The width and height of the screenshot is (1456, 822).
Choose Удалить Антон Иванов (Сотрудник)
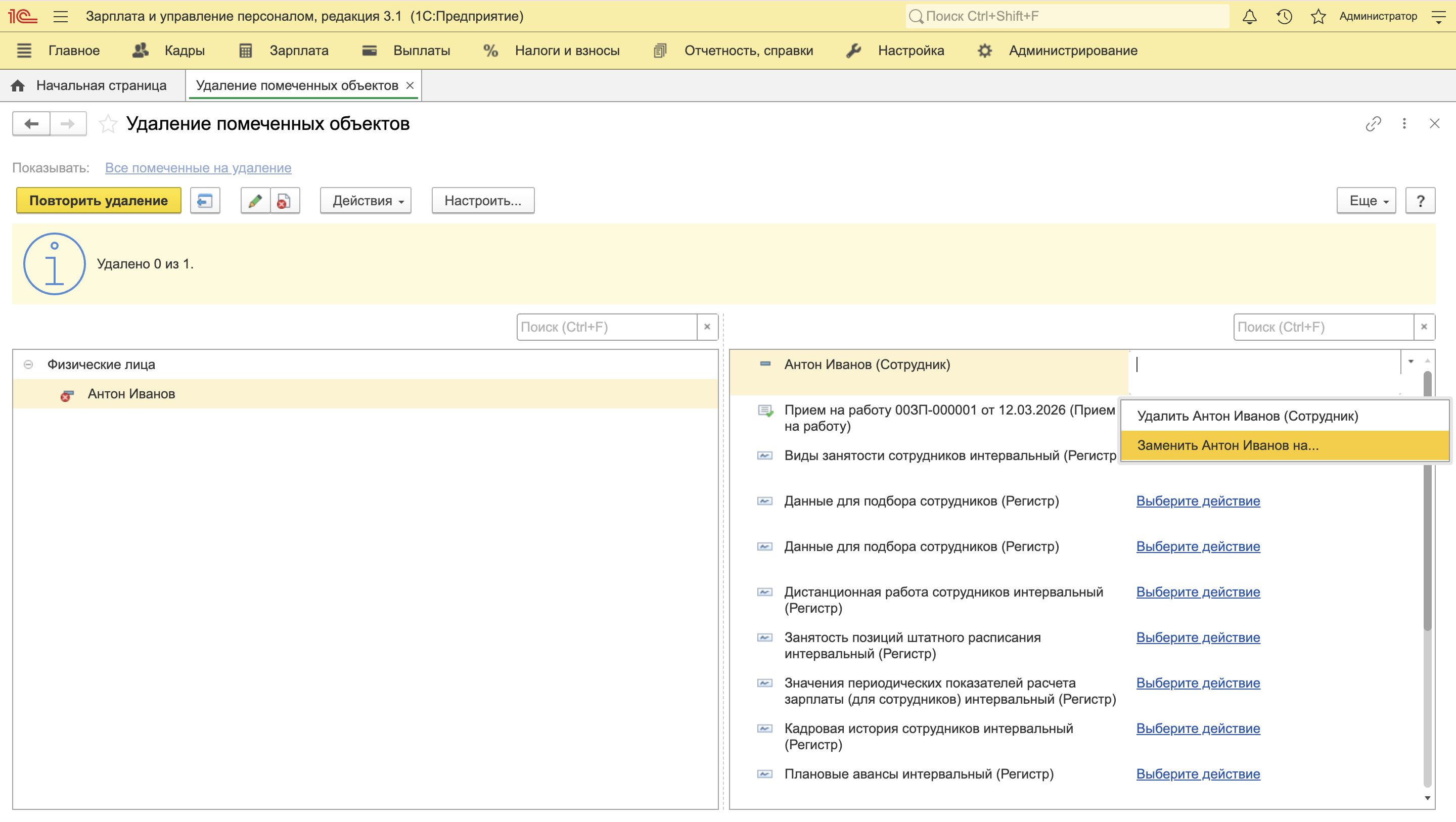point(1247,416)
